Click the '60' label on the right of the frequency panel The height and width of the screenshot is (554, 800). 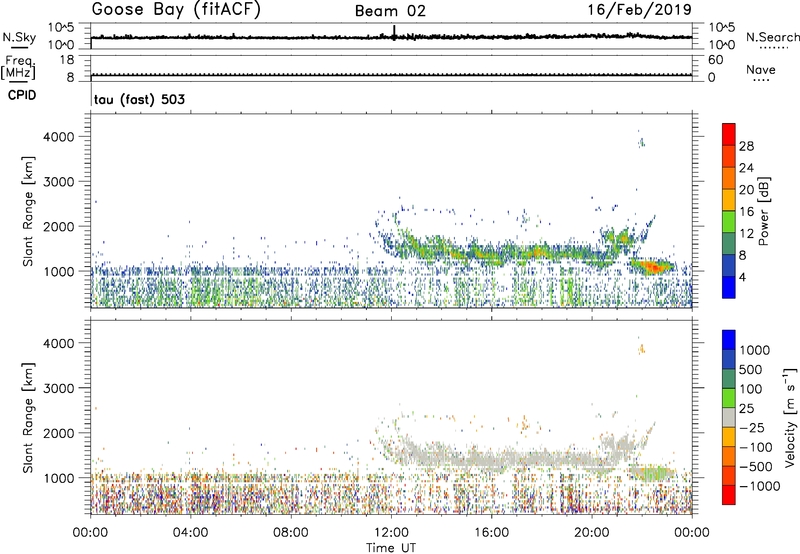[x=715, y=60]
